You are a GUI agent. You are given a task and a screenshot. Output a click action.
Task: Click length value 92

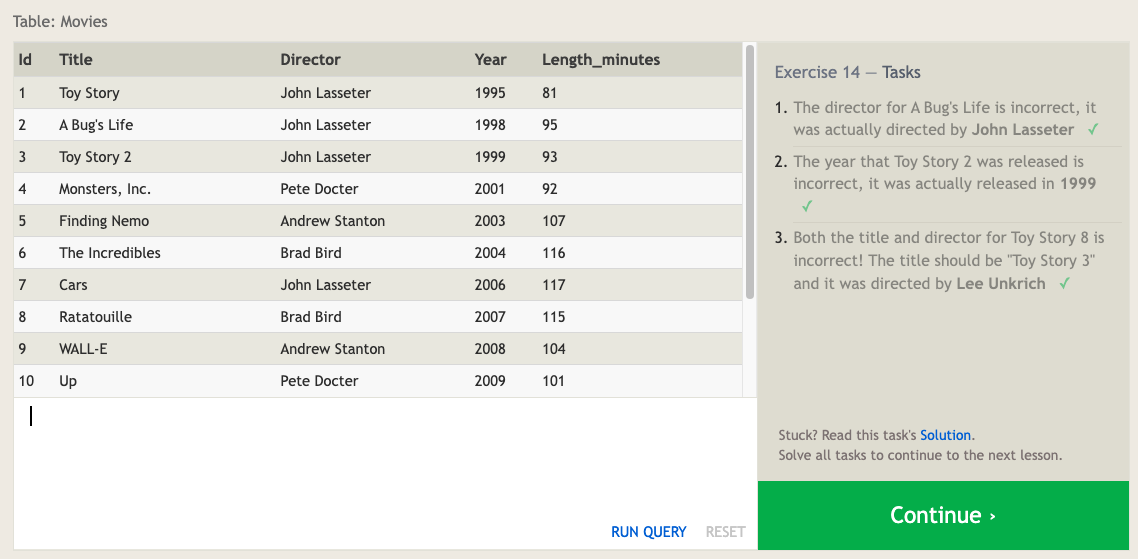tap(549, 189)
